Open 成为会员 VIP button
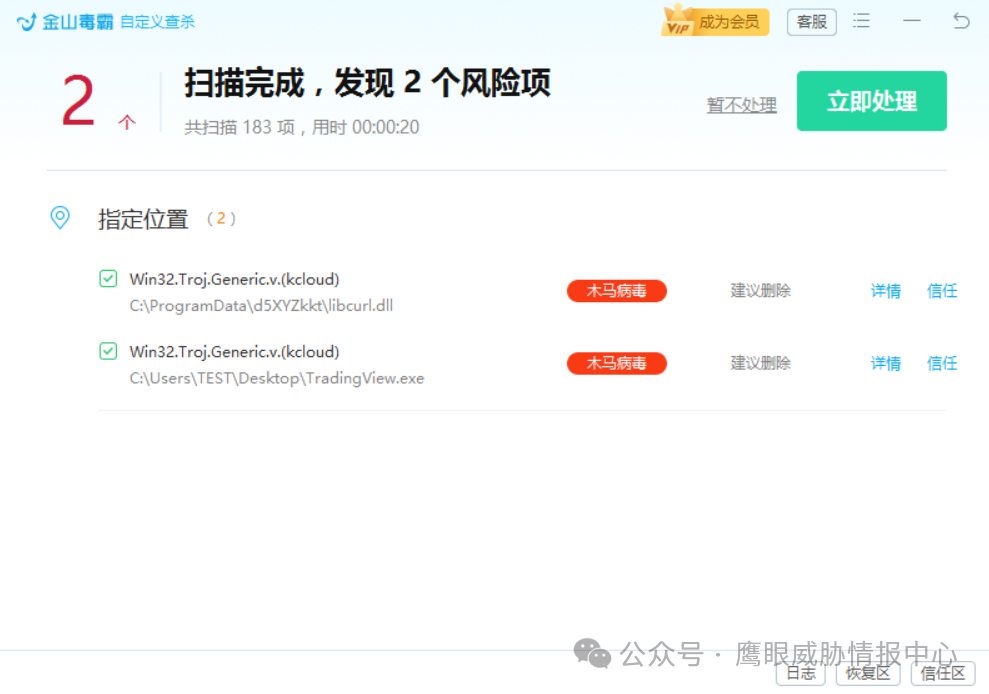989x694 pixels. (716, 22)
